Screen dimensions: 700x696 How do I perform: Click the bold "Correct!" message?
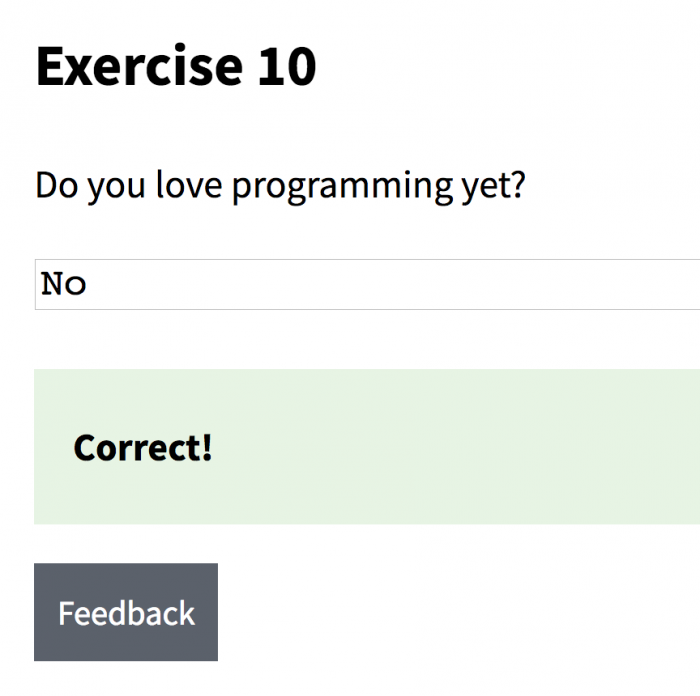[x=143, y=448]
